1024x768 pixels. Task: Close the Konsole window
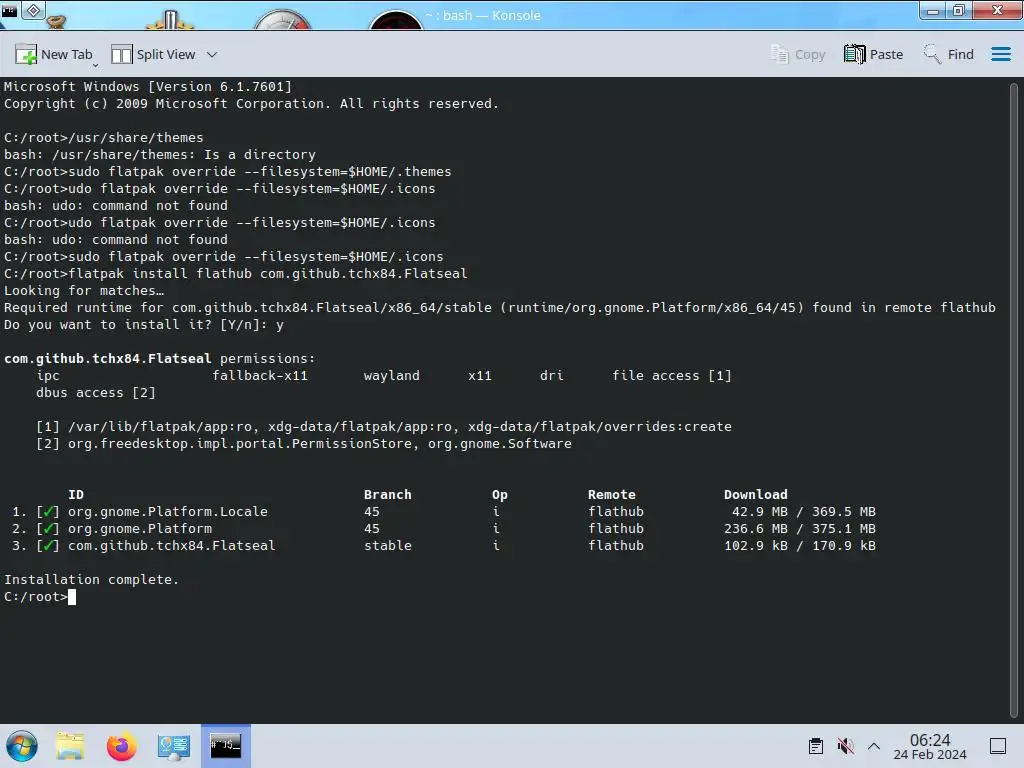point(997,11)
